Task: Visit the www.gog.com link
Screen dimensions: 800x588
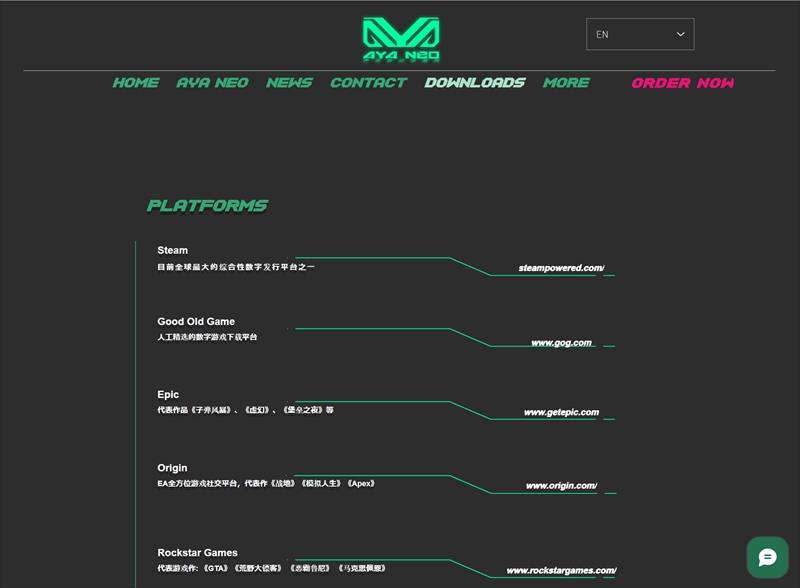Action: coord(561,342)
